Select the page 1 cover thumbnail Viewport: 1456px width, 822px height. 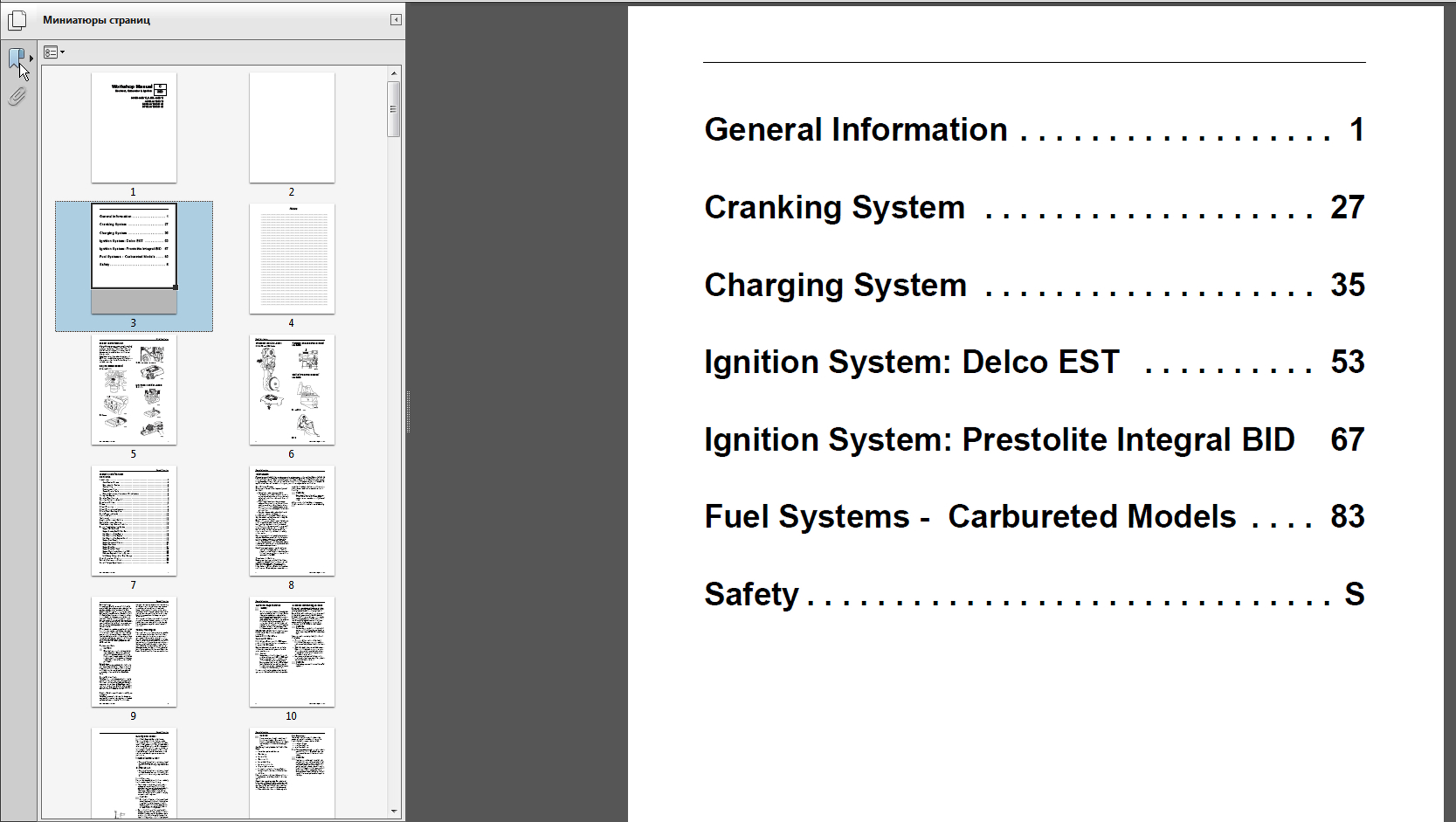click(x=134, y=128)
